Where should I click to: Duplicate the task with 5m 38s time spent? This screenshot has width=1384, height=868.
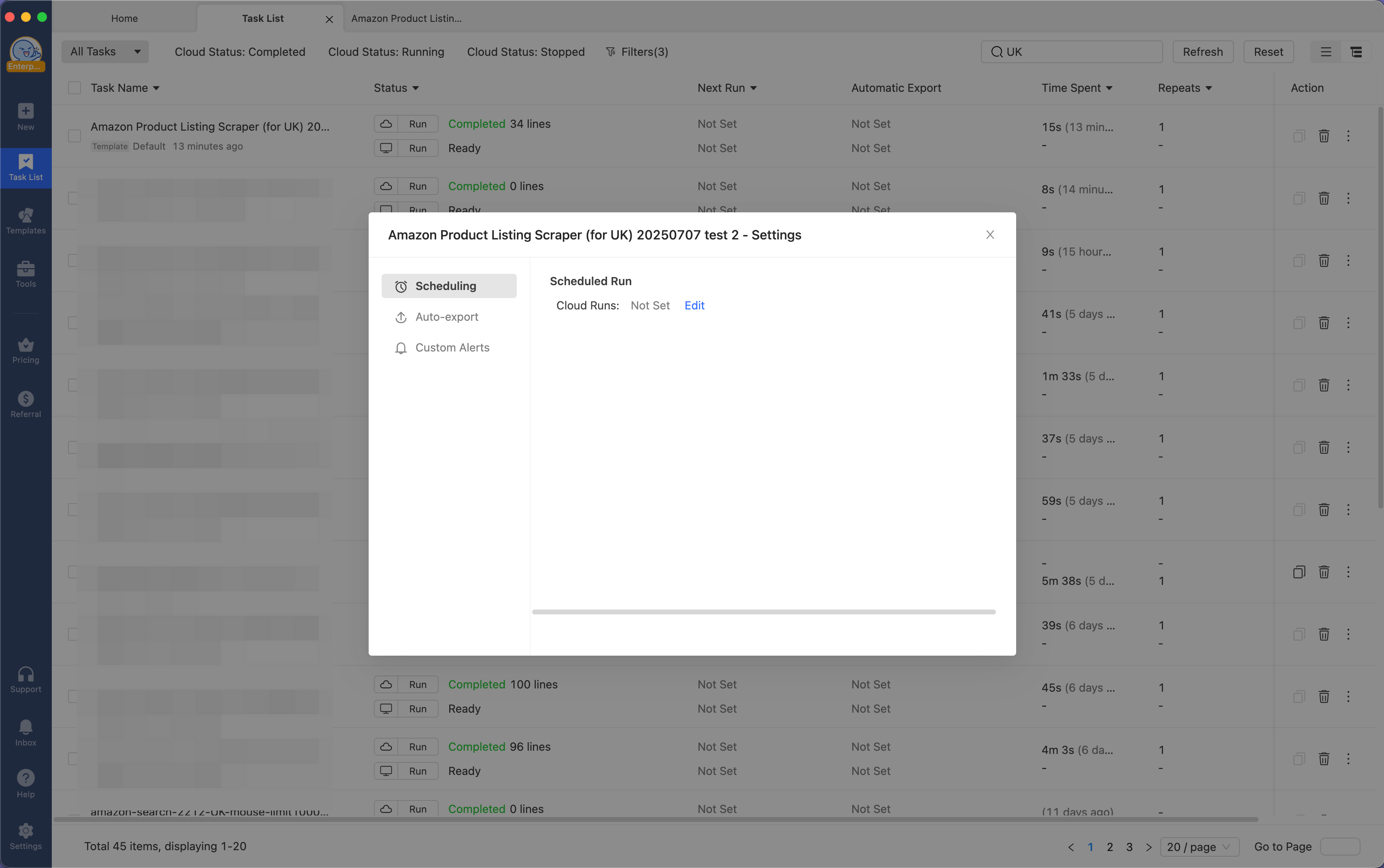[x=1299, y=572]
